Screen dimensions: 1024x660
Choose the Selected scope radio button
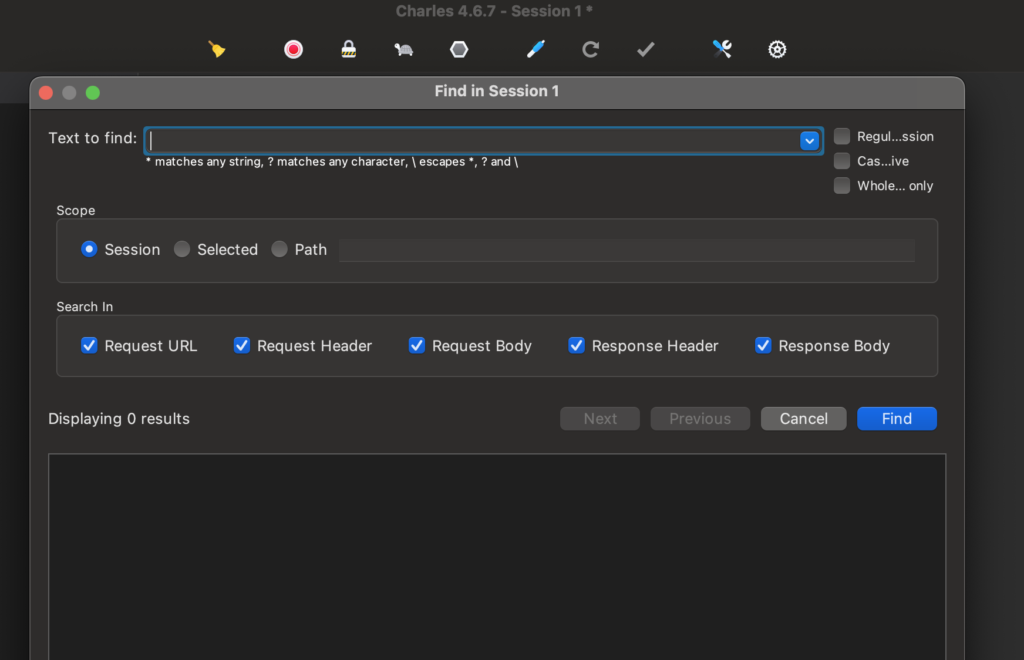click(x=182, y=250)
